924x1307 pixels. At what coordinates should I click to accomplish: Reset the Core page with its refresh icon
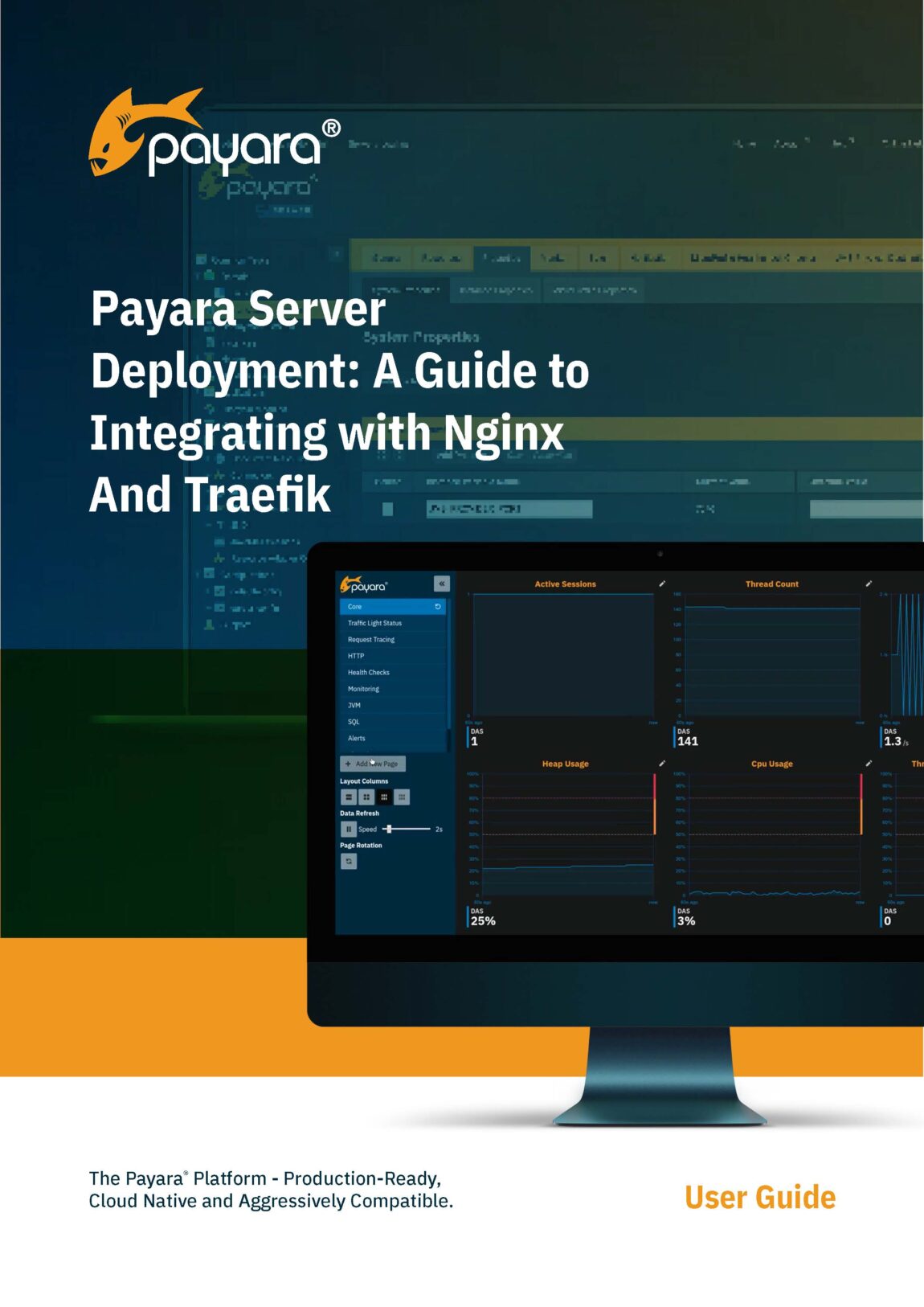438,607
